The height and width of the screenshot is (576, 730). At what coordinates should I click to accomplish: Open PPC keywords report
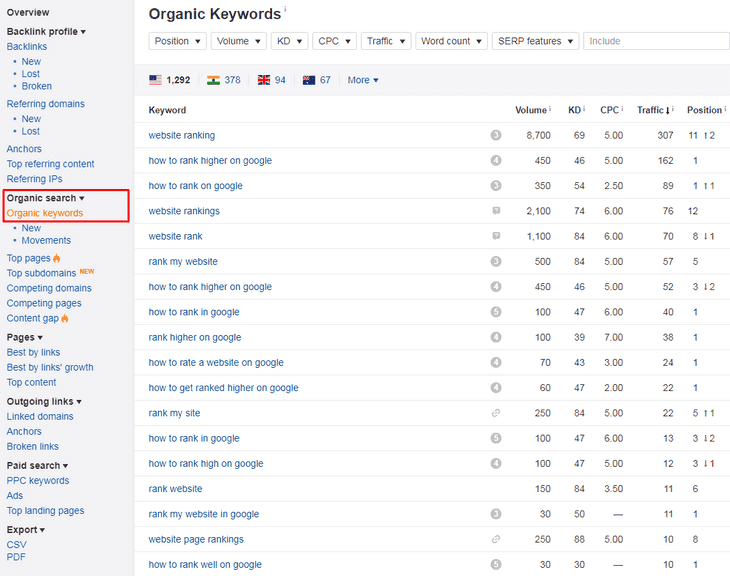click(38, 481)
